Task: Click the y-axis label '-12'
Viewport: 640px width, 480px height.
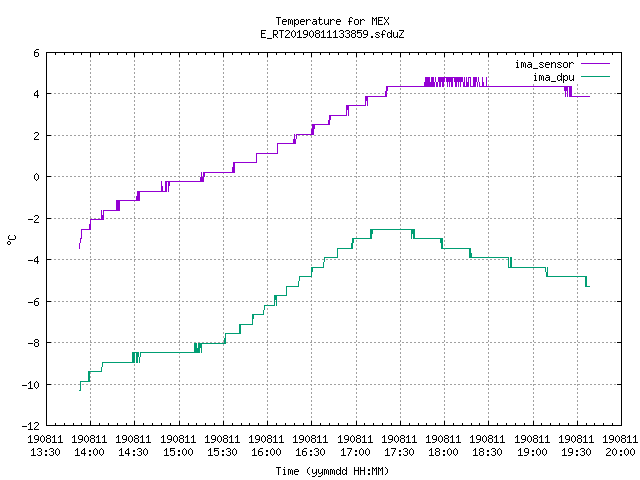Action: point(31,426)
